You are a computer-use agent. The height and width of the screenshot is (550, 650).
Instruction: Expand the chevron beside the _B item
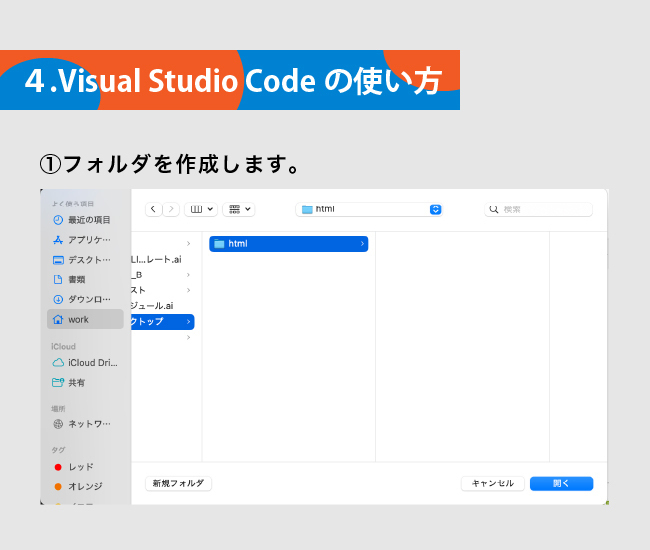[x=189, y=275]
